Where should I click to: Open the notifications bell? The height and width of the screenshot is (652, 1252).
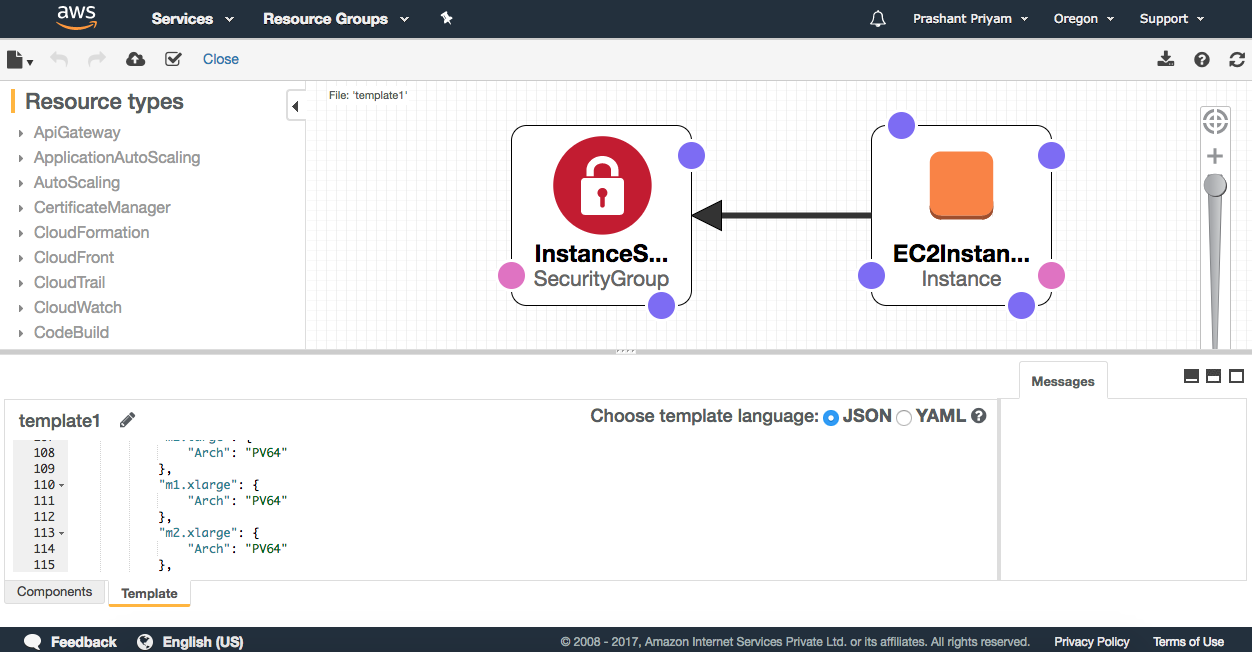tap(878, 19)
